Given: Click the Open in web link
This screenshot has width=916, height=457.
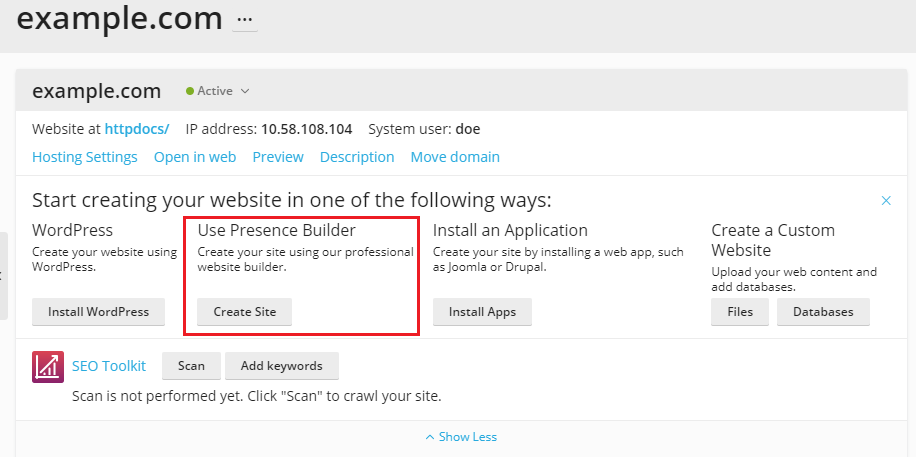Looking at the screenshot, I should point(195,157).
